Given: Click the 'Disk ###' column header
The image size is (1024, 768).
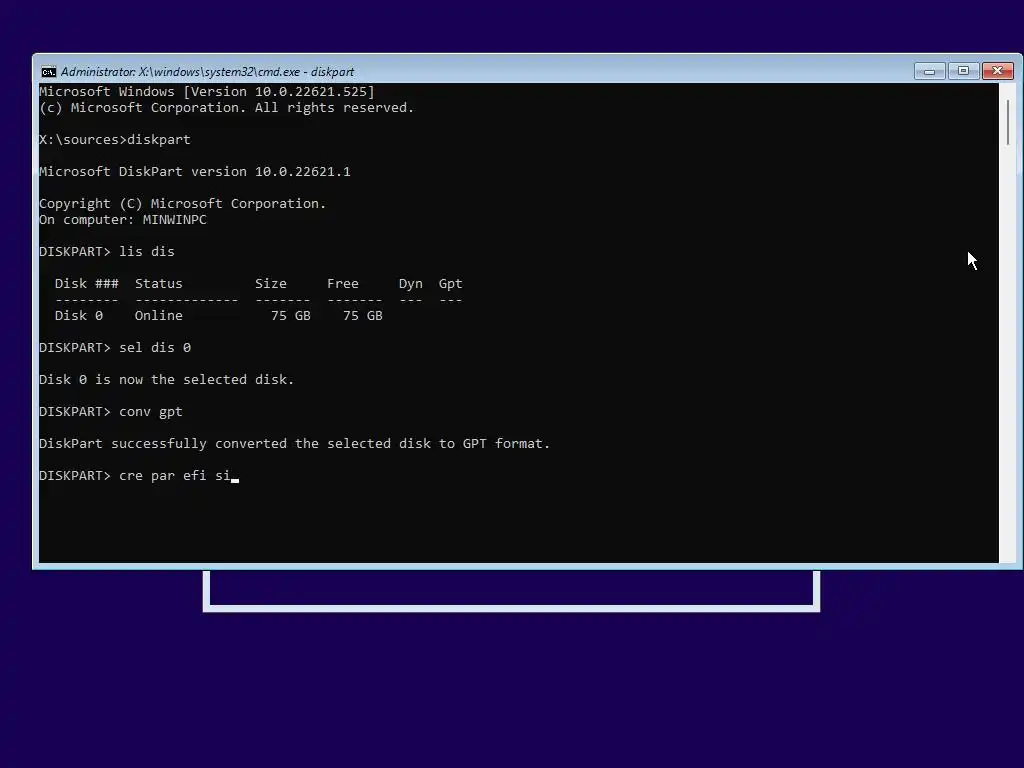Looking at the screenshot, I should pos(87,284).
